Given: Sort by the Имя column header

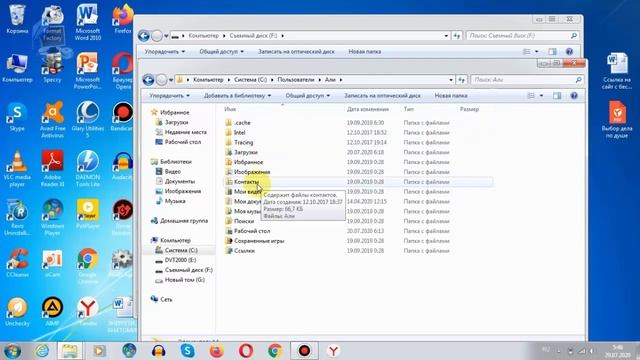Looking at the screenshot, I should click(230, 109).
